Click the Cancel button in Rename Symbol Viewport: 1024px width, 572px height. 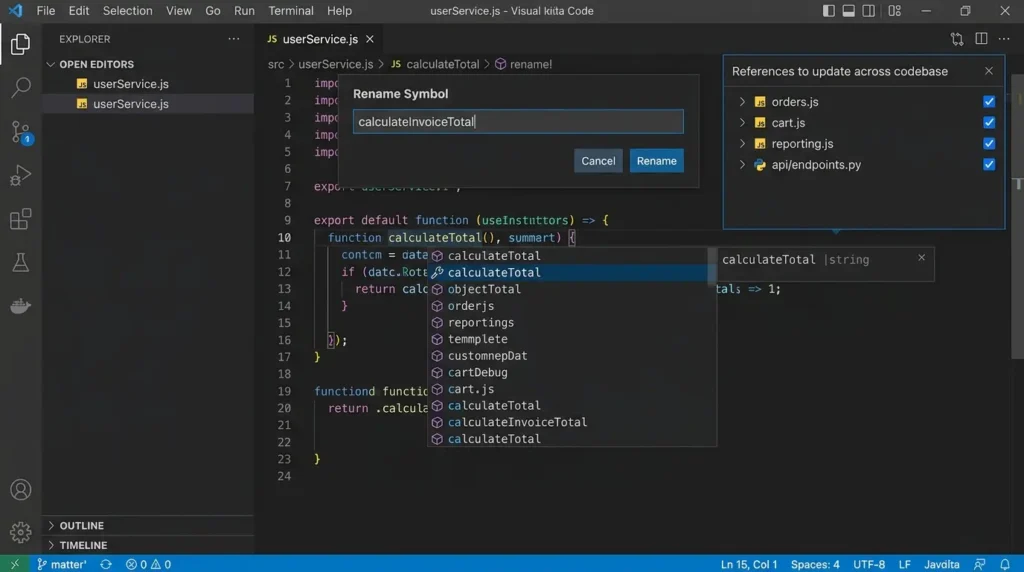coord(598,161)
